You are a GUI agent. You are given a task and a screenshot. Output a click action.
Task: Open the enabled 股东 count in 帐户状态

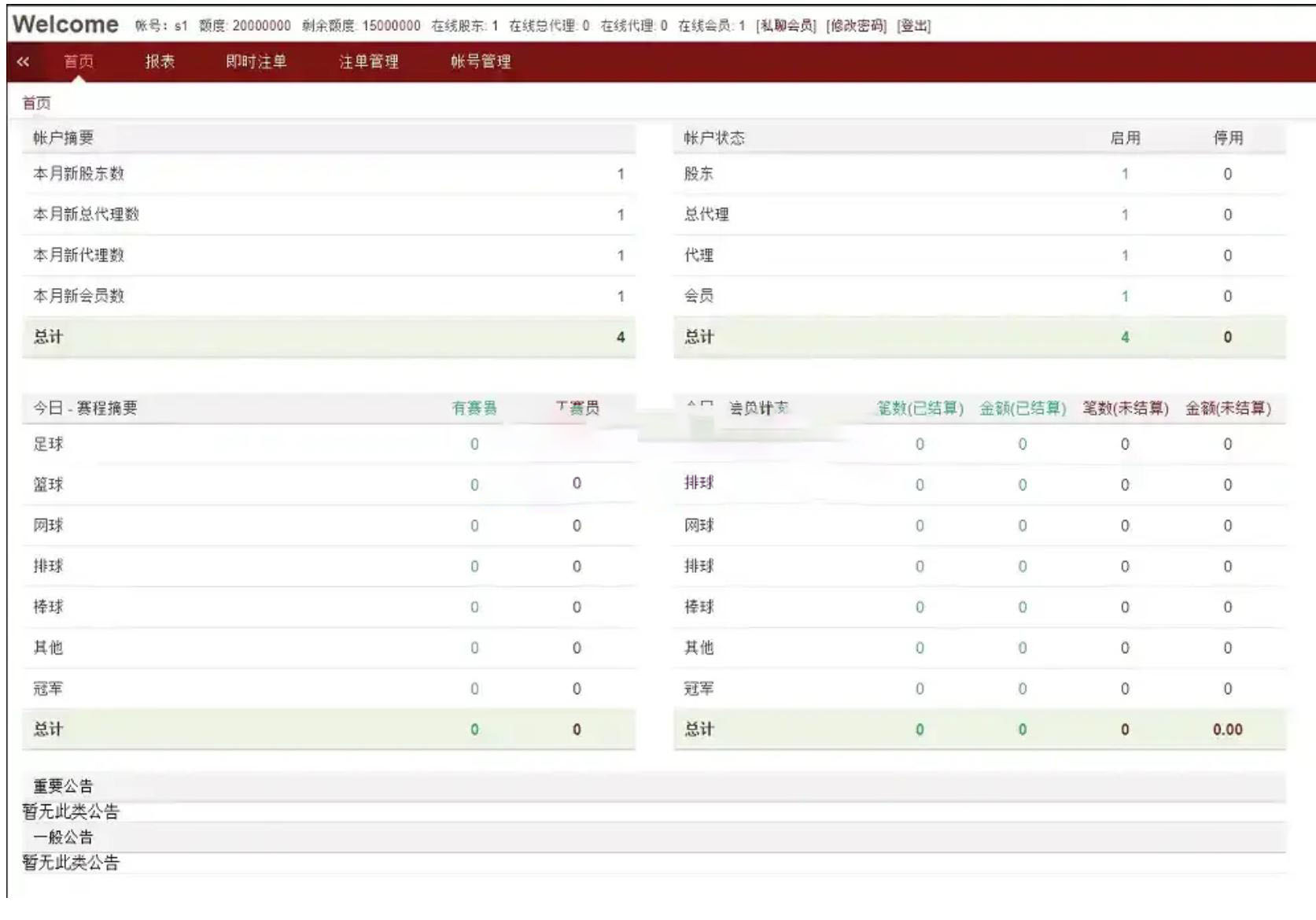point(1125,174)
